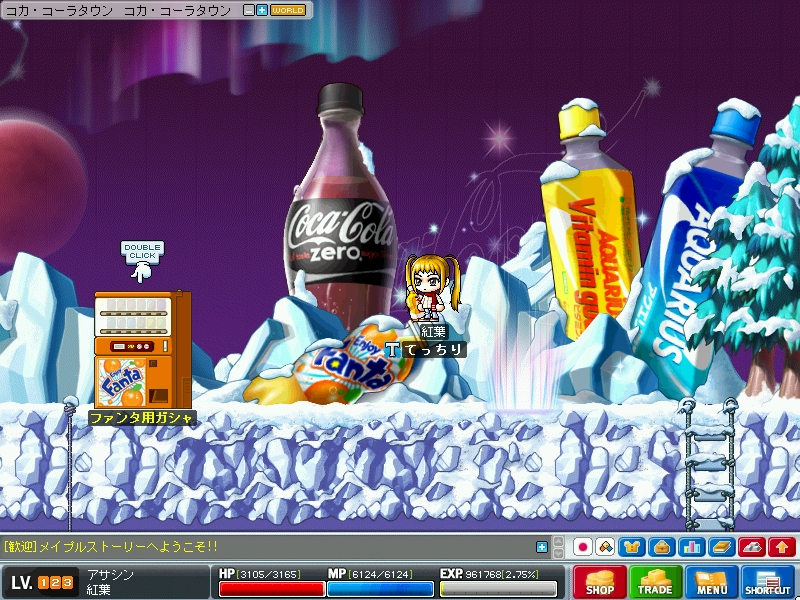Open the Cash SHOP button
This screenshot has width=800, height=600.
click(599, 582)
